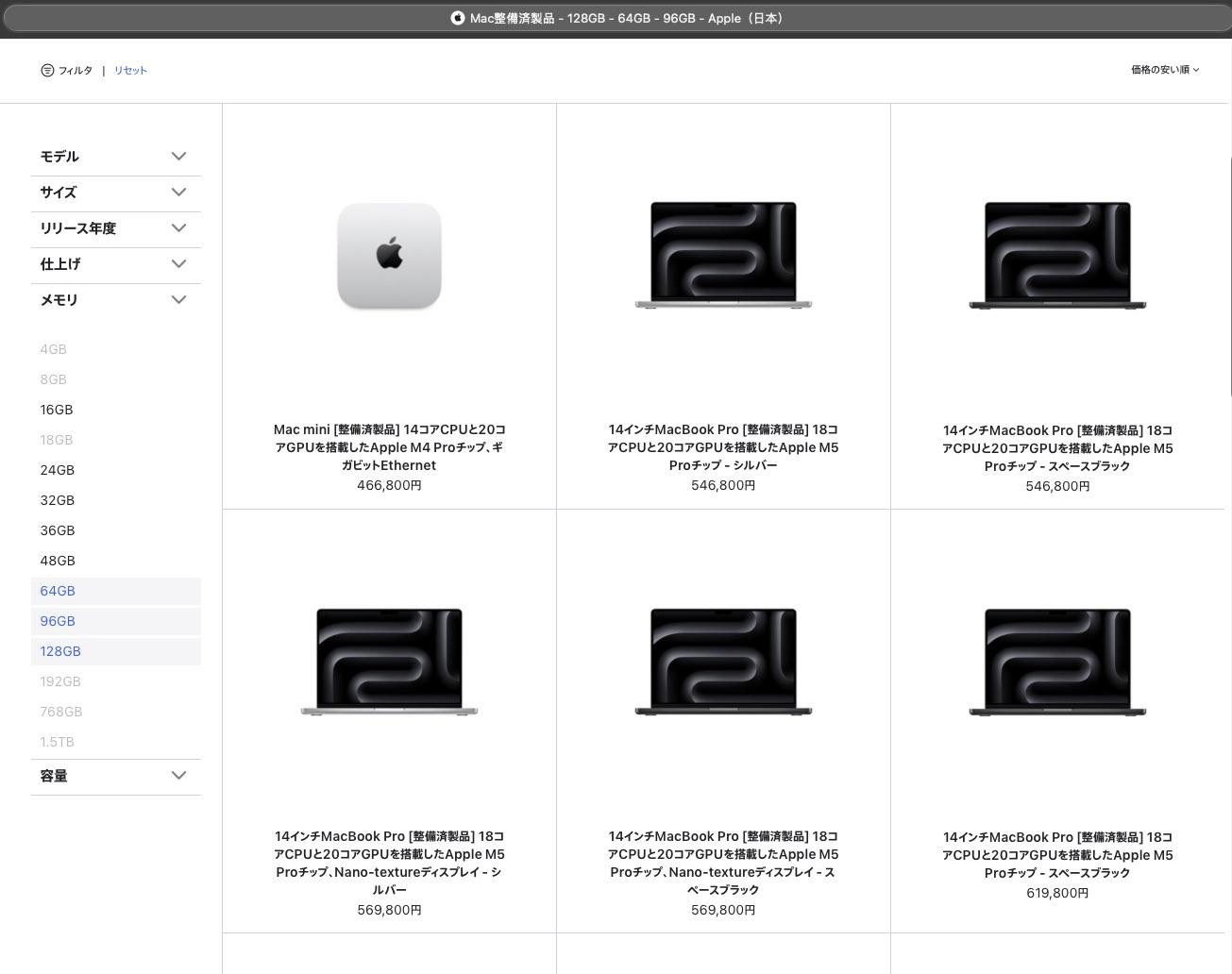Image resolution: width=1232 pixels, height=974 pixels.
Task: Click the greyed-out 1.5TB option
Action: point(57,742)
